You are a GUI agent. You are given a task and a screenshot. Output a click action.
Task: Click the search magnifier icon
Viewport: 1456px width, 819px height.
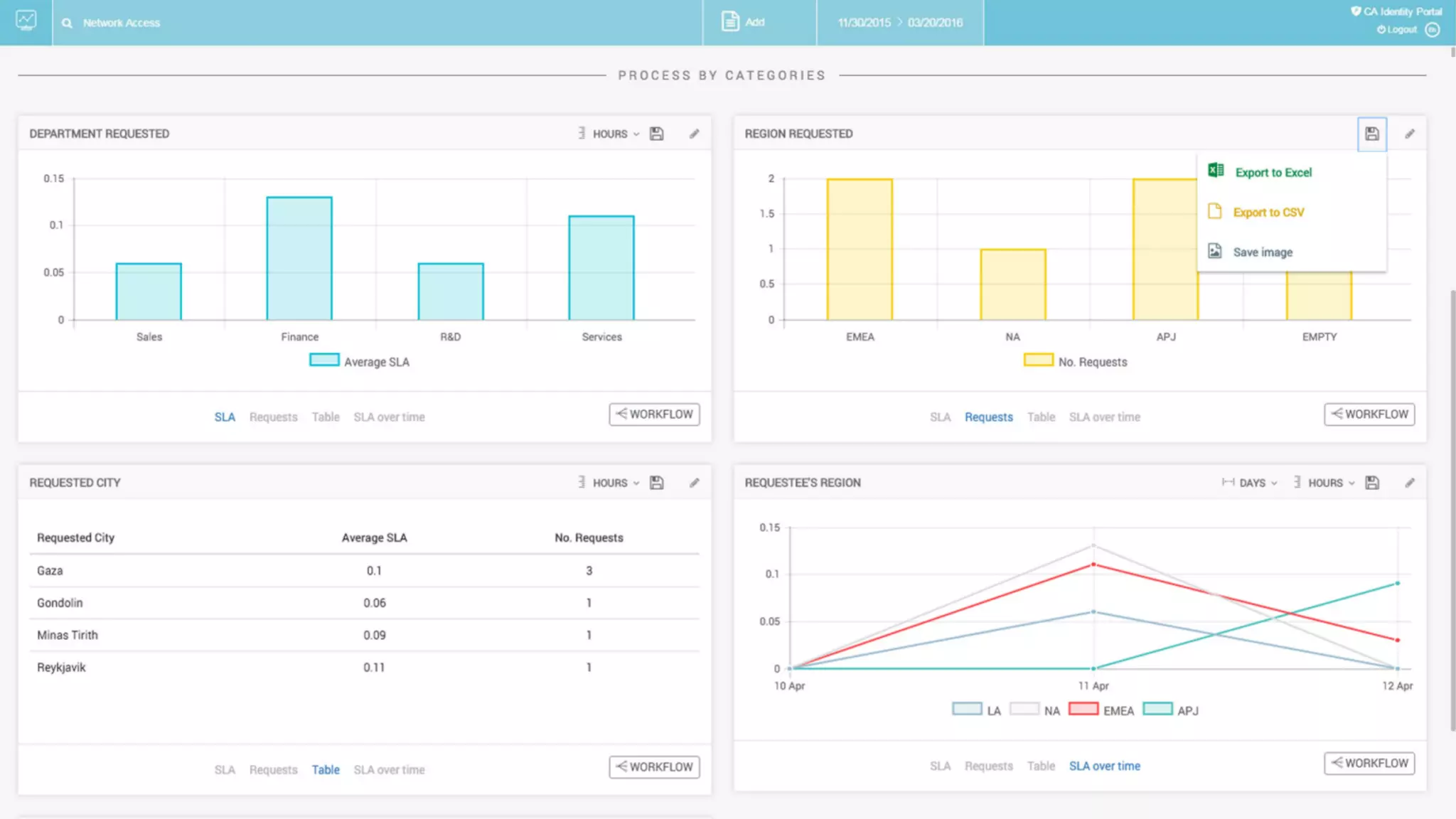(x=67, y=23)
